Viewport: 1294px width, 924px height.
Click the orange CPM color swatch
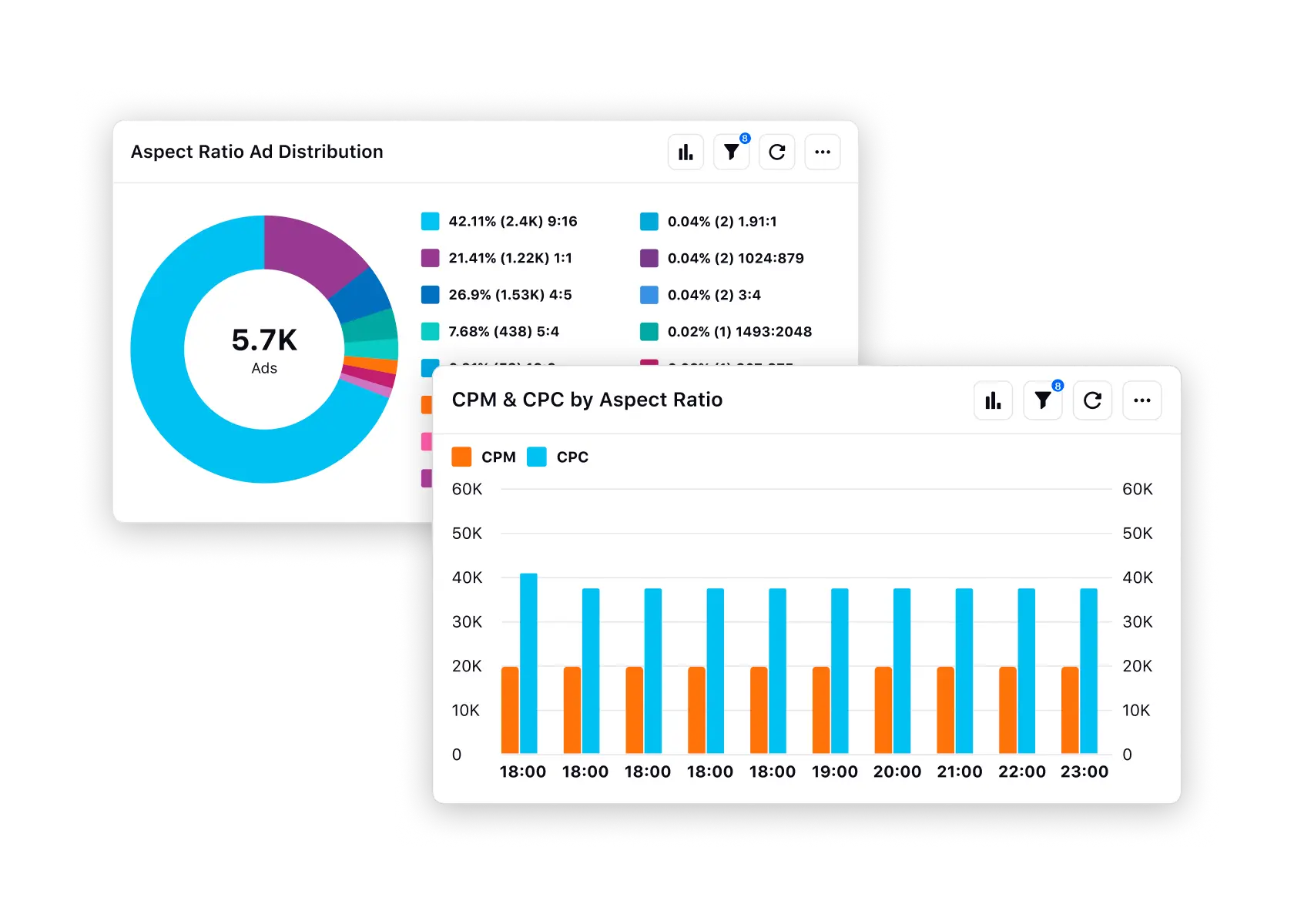coord(461,457)
